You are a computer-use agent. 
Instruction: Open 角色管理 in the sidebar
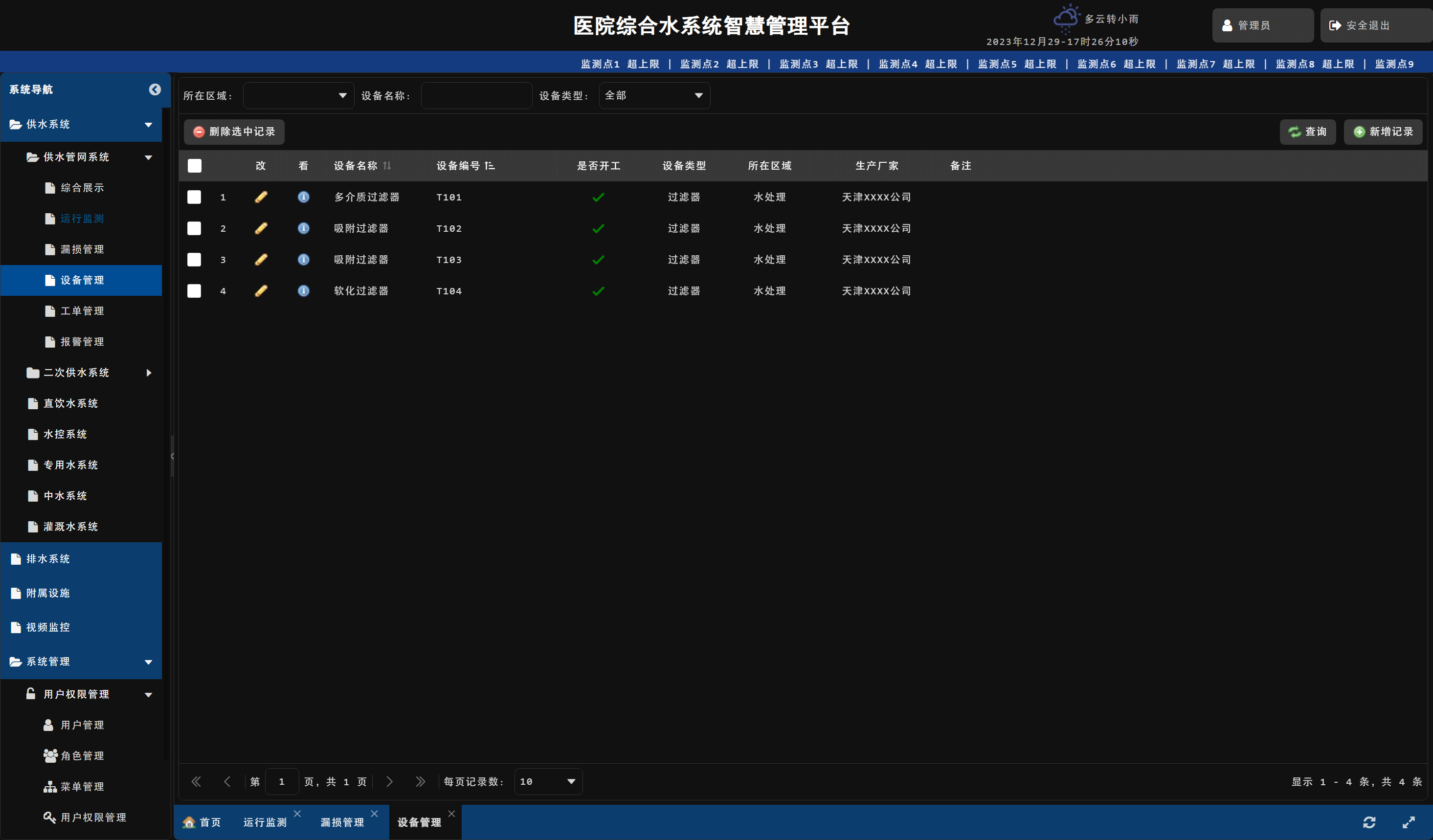81,756
